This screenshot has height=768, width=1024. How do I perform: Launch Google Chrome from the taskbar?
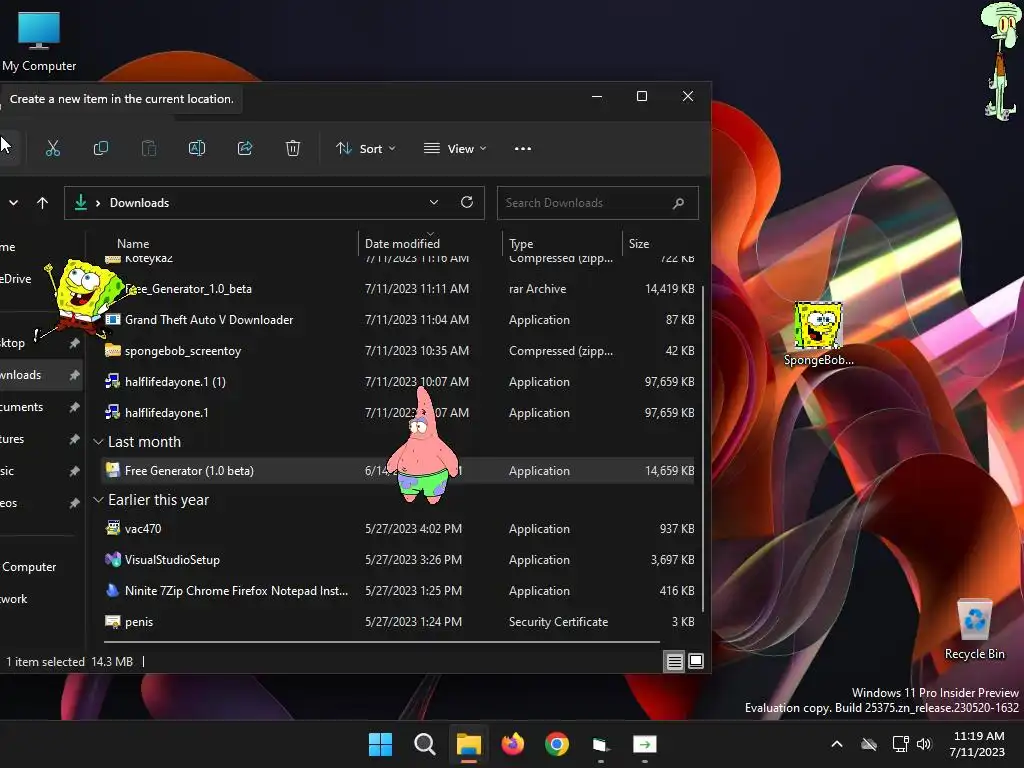click(557, 744)
